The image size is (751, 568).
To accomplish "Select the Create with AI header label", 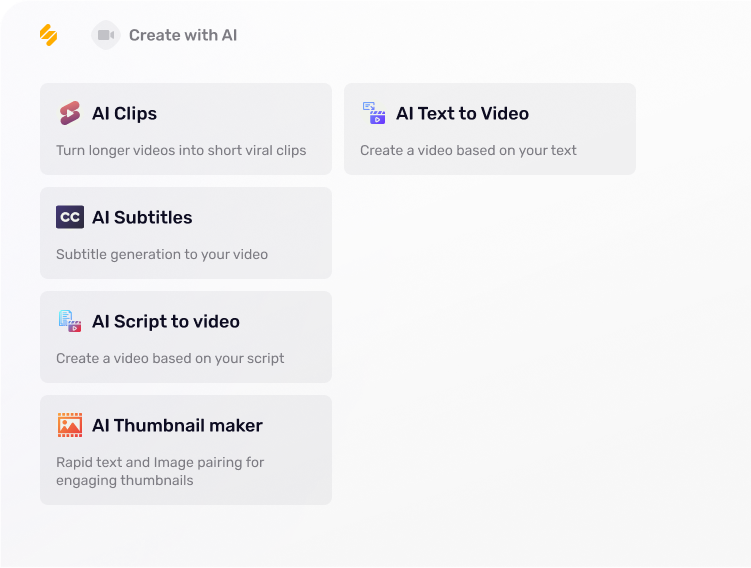I will [x=183, y=35].
